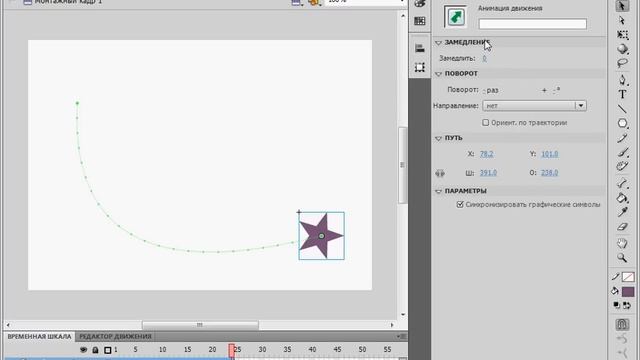Click the horizontal stage scrollbar thumb

coord(200,325)
